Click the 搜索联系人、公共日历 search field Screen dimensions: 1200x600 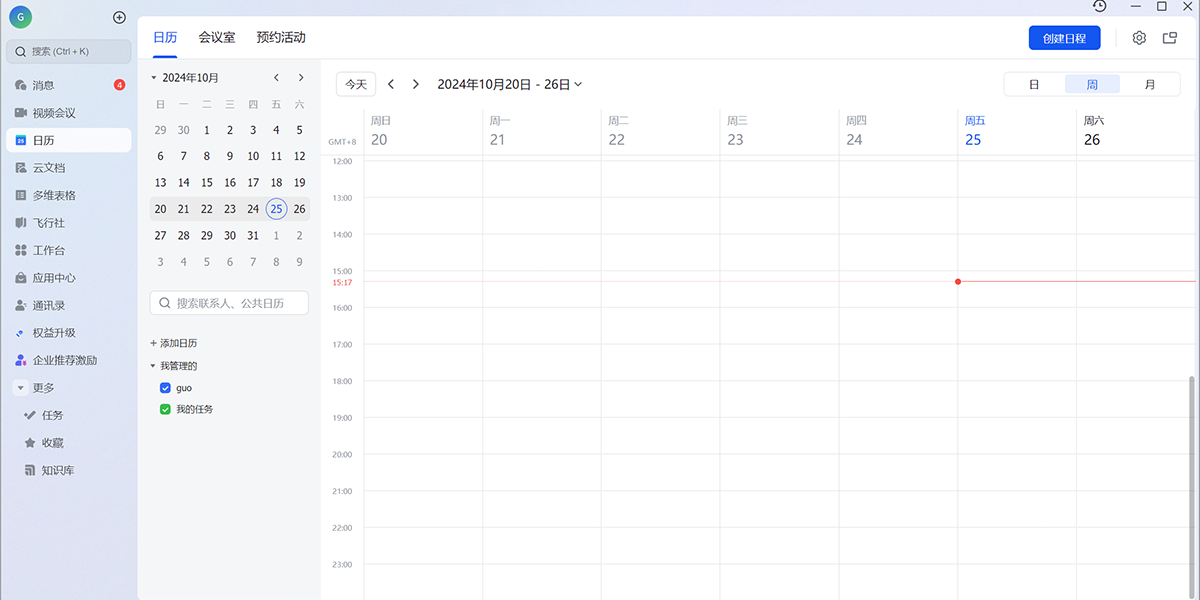coord(229,303)
